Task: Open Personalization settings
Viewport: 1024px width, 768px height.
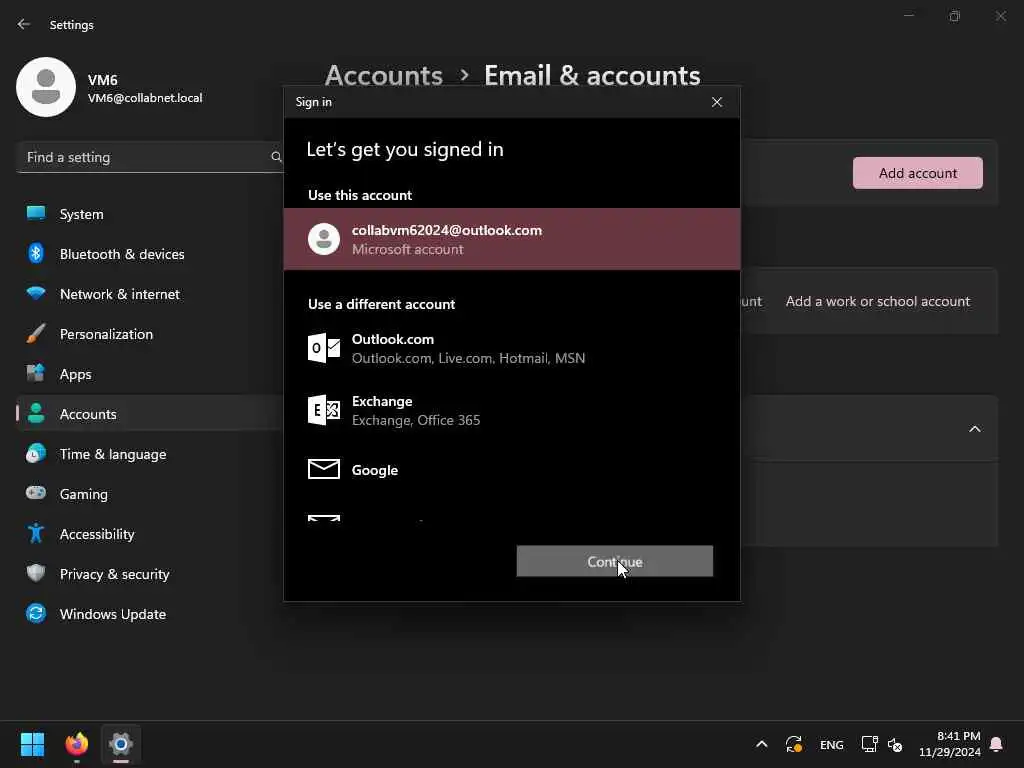Action: tap(150, 334)
